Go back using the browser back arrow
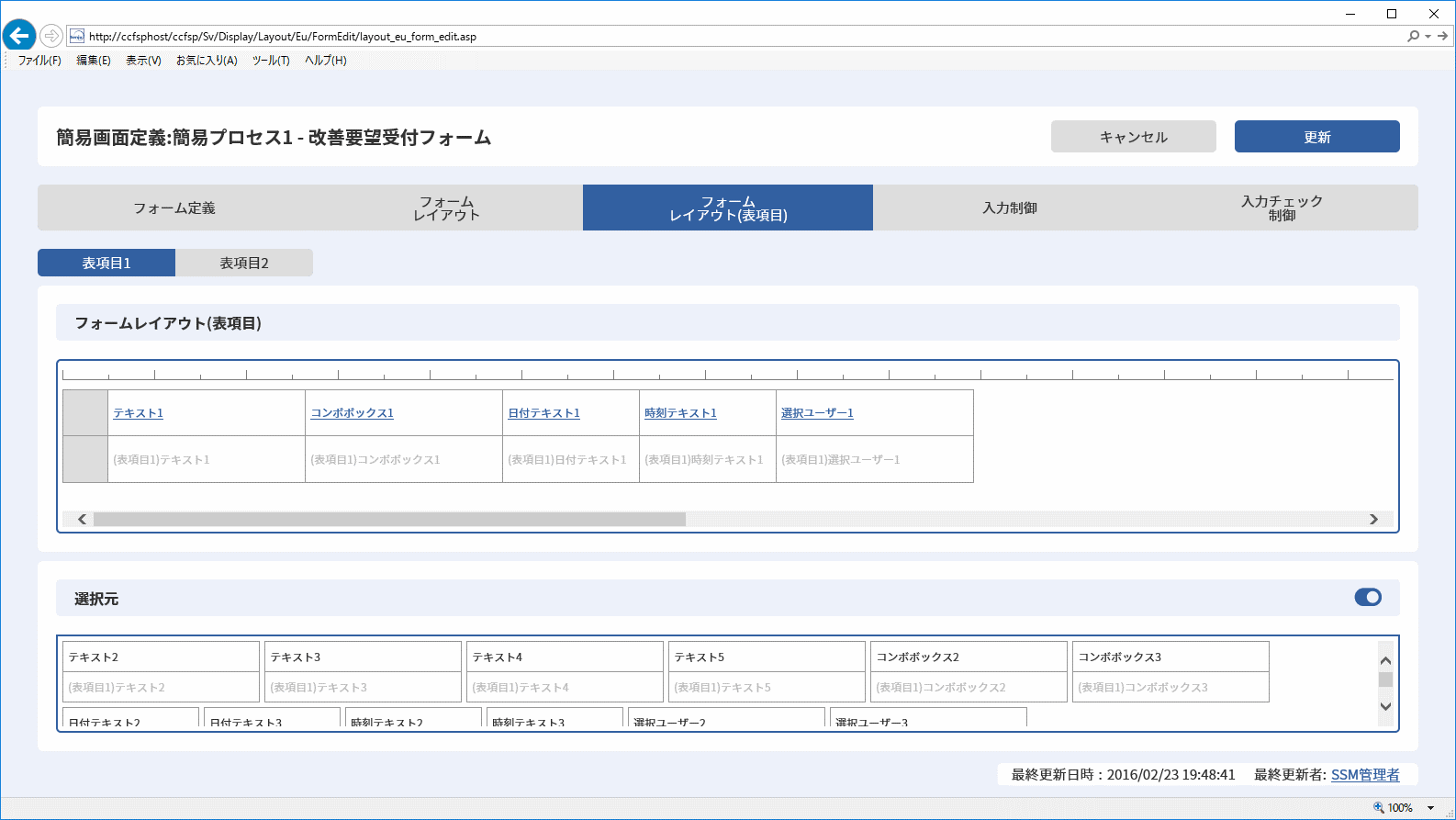Viewport: 1456px width, 820px height. coord(19,36)
